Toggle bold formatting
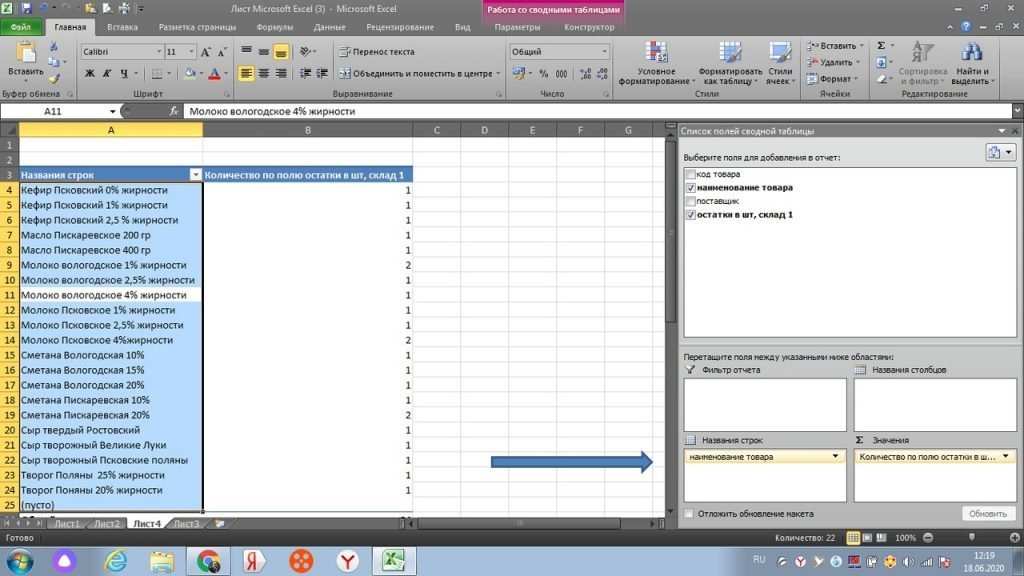The image size is (1024, 576). pyautogui.click(x=89, y=74)
